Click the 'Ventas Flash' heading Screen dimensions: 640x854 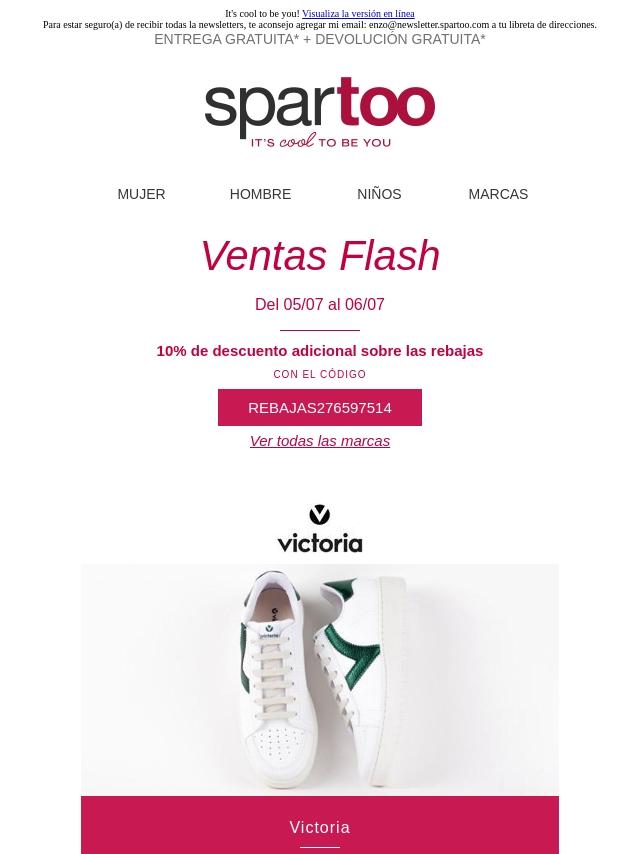(x=320, y=255)
